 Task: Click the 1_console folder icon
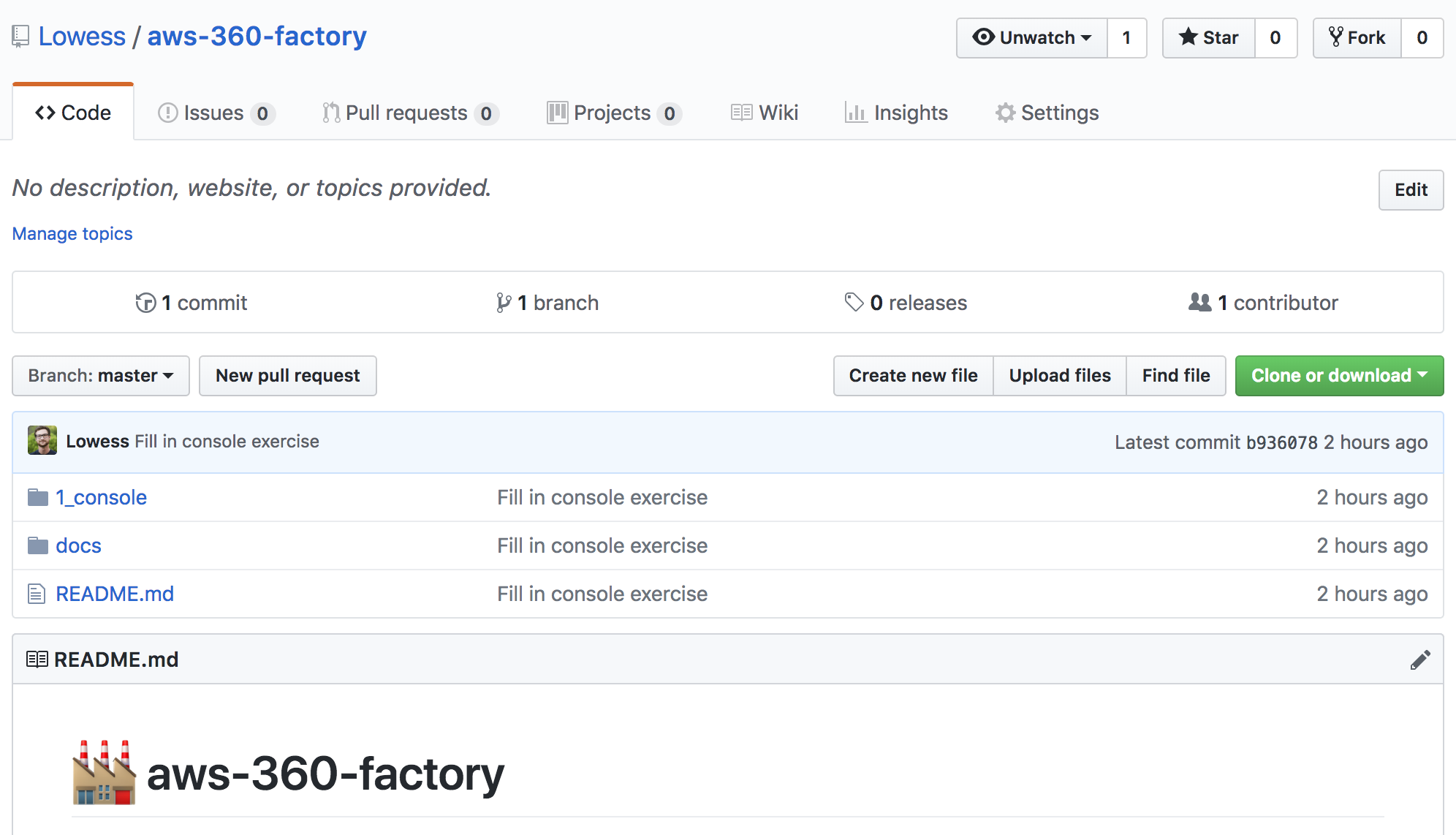37,498
